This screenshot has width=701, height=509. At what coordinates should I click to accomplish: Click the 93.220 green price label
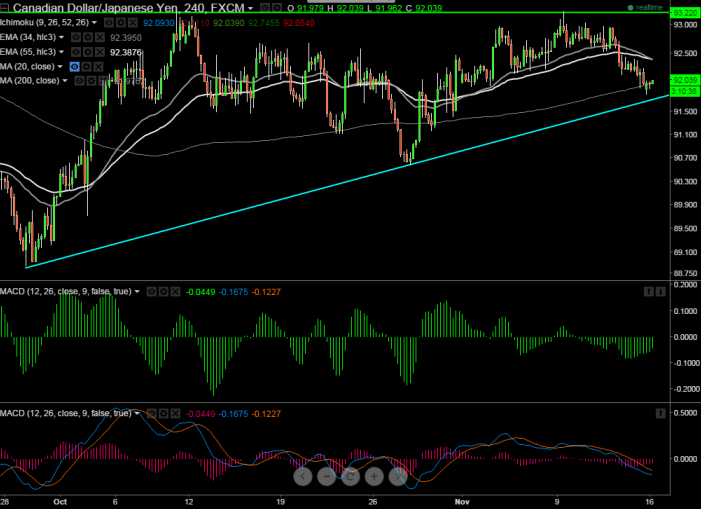[x=684, y=13]
